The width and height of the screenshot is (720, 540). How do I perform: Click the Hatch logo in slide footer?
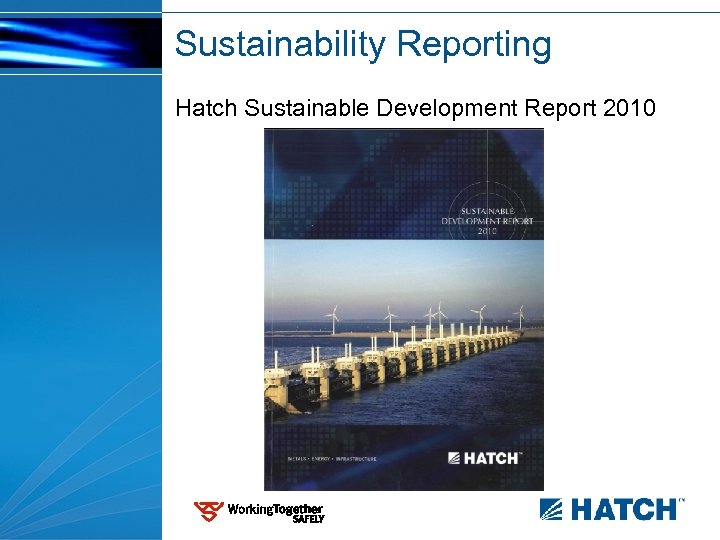(x=612, y=509)
